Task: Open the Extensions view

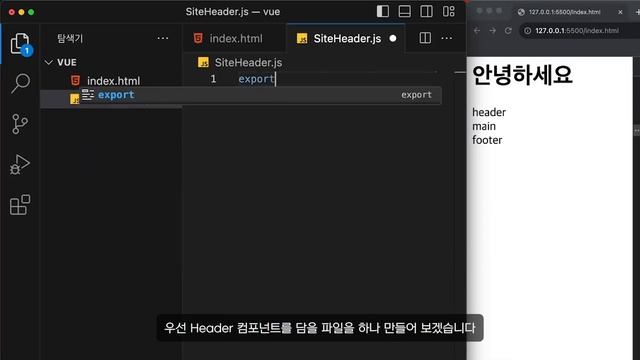Action: (20, 204)
